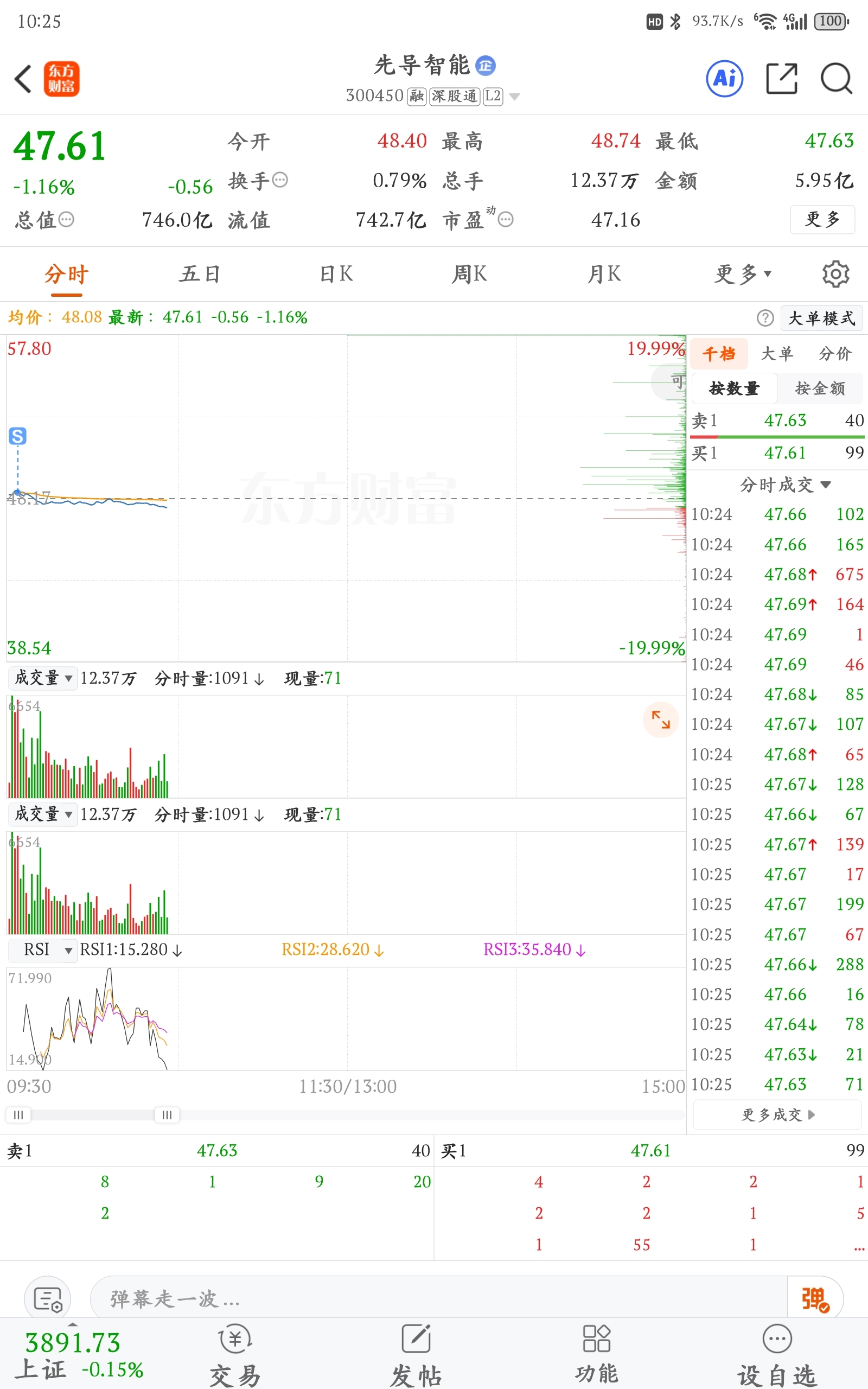Tap 设自选 add-to-watchlist icon
This screenshot has height=1389, width=868.
coord(777,1355)
